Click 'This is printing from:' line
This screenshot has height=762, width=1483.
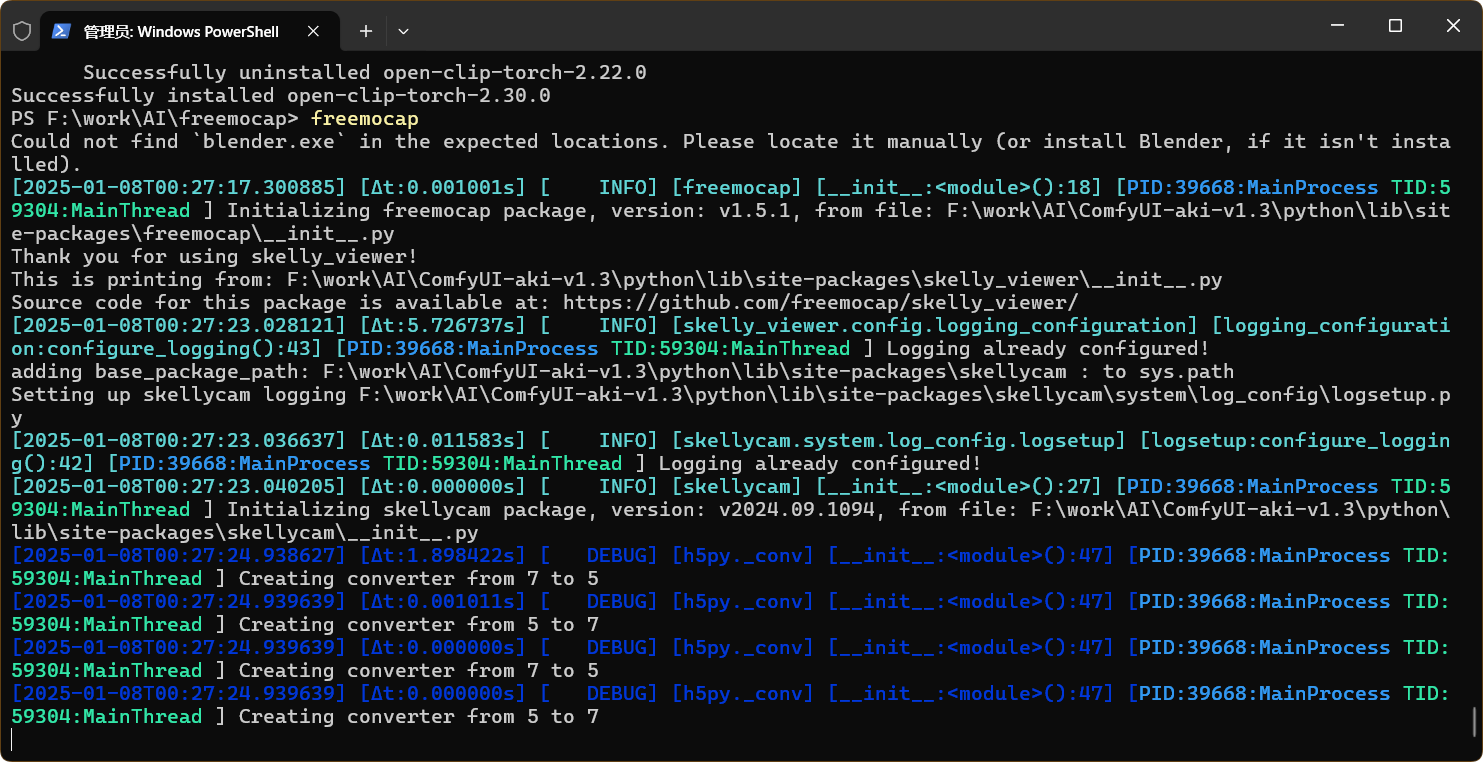point(617,279)
